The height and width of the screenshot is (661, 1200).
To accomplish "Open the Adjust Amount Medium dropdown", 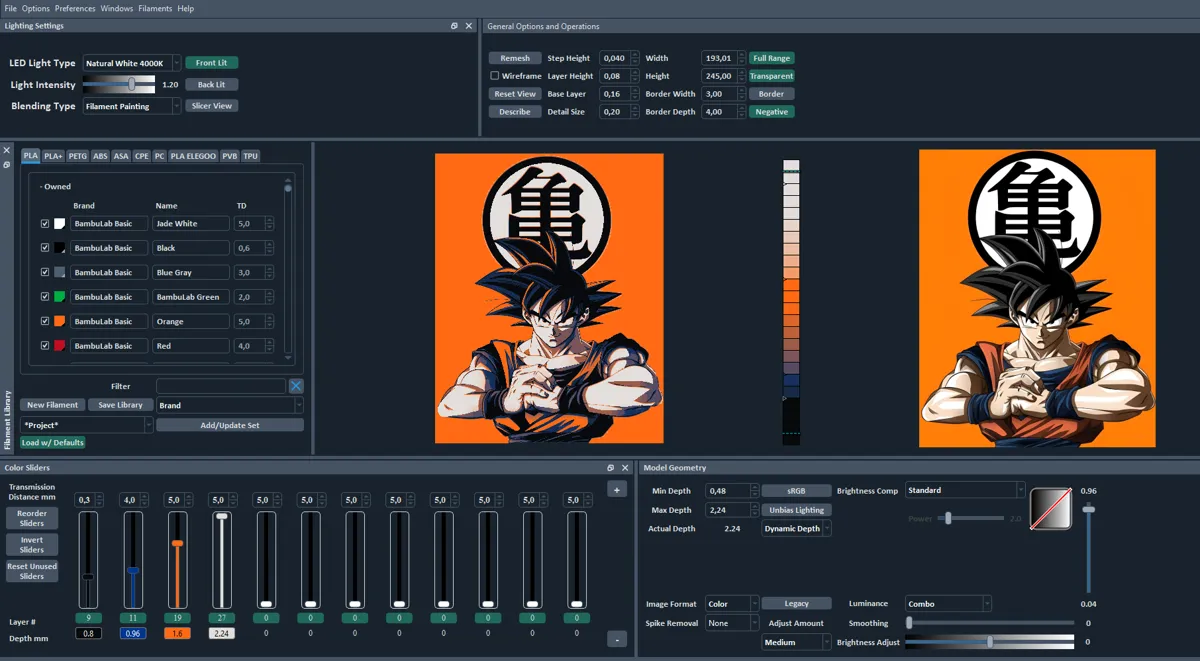I will (x=796, y=642).
